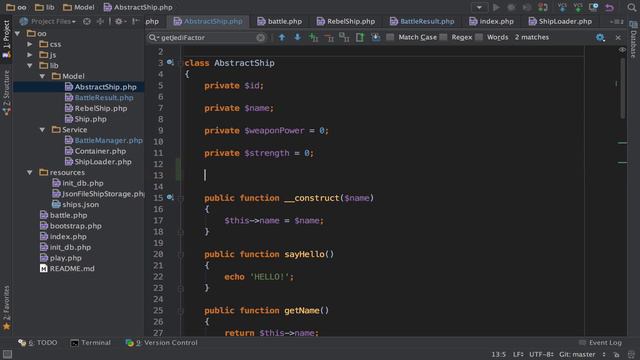640x360 pixels.
Task: Click the Debug button in toolbar
Action: point(511,7)
